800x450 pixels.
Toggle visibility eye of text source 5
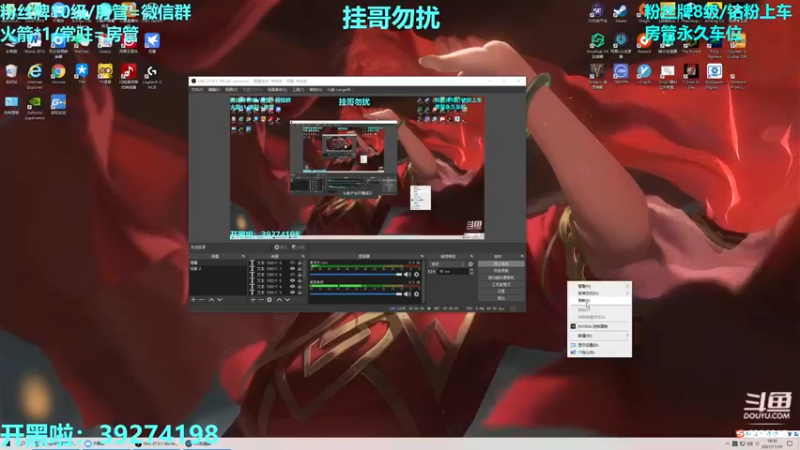(x=292, y=280)
